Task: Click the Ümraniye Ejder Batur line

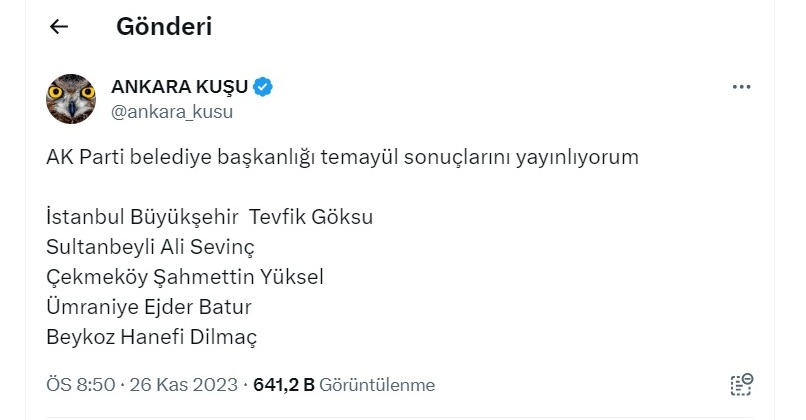Action: click(149, 307)
